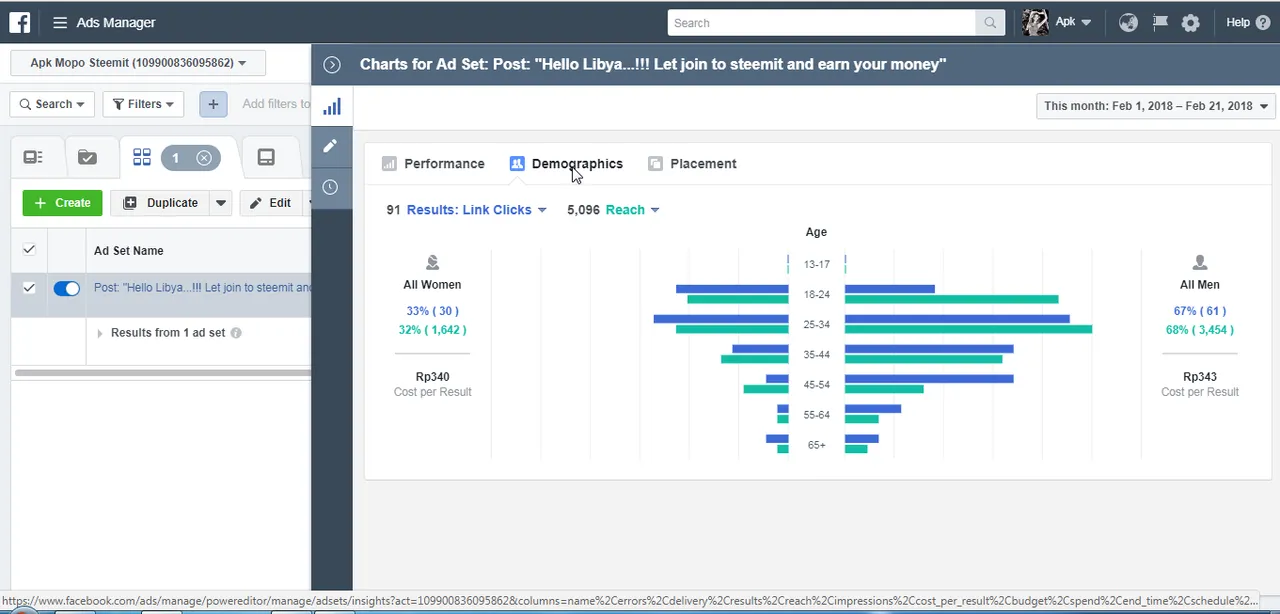Open the clock history pane icon
The image size is (1280, 614).
point(331,187)
